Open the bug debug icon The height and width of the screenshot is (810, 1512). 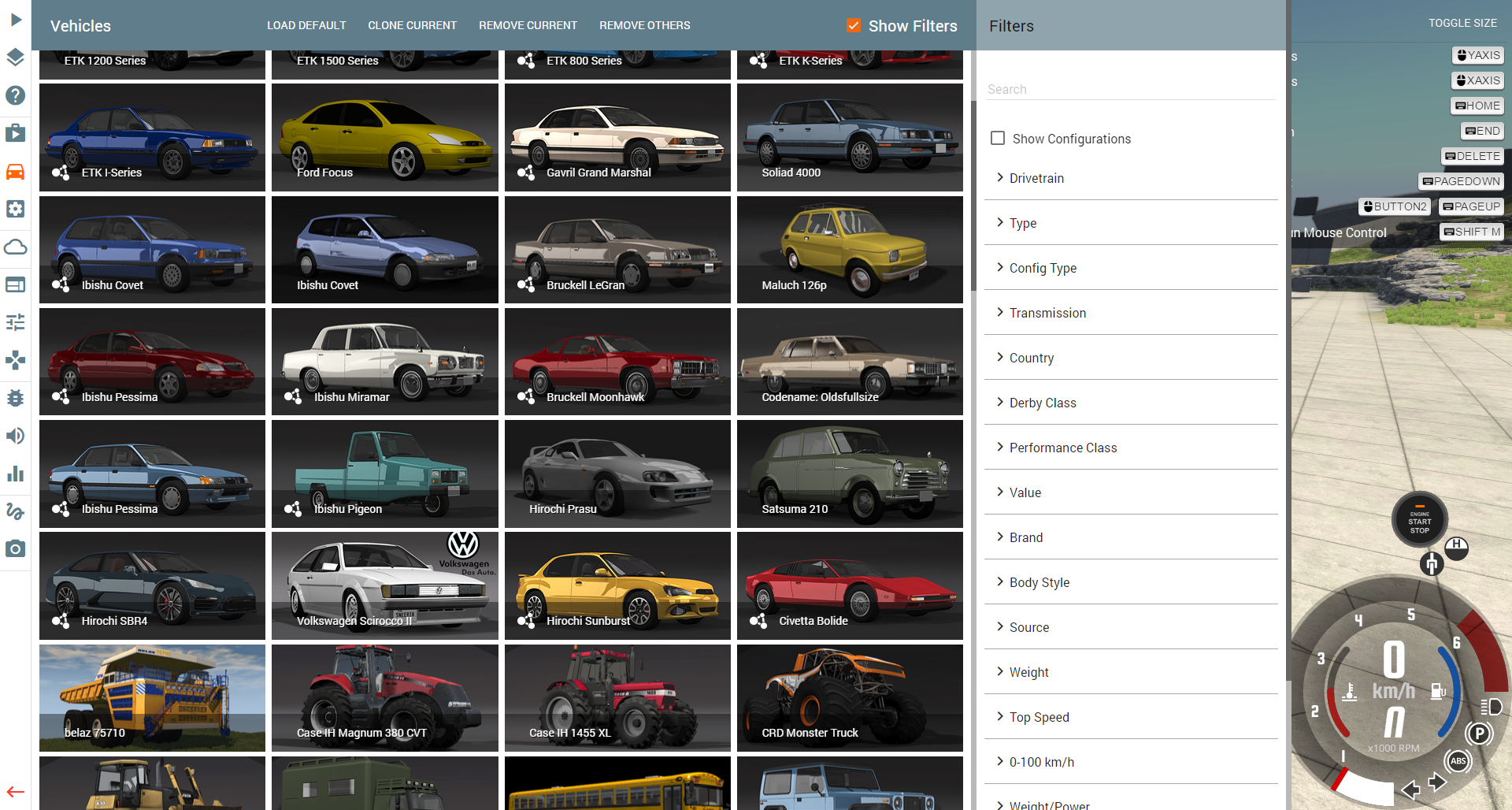(x=16, y=398)
